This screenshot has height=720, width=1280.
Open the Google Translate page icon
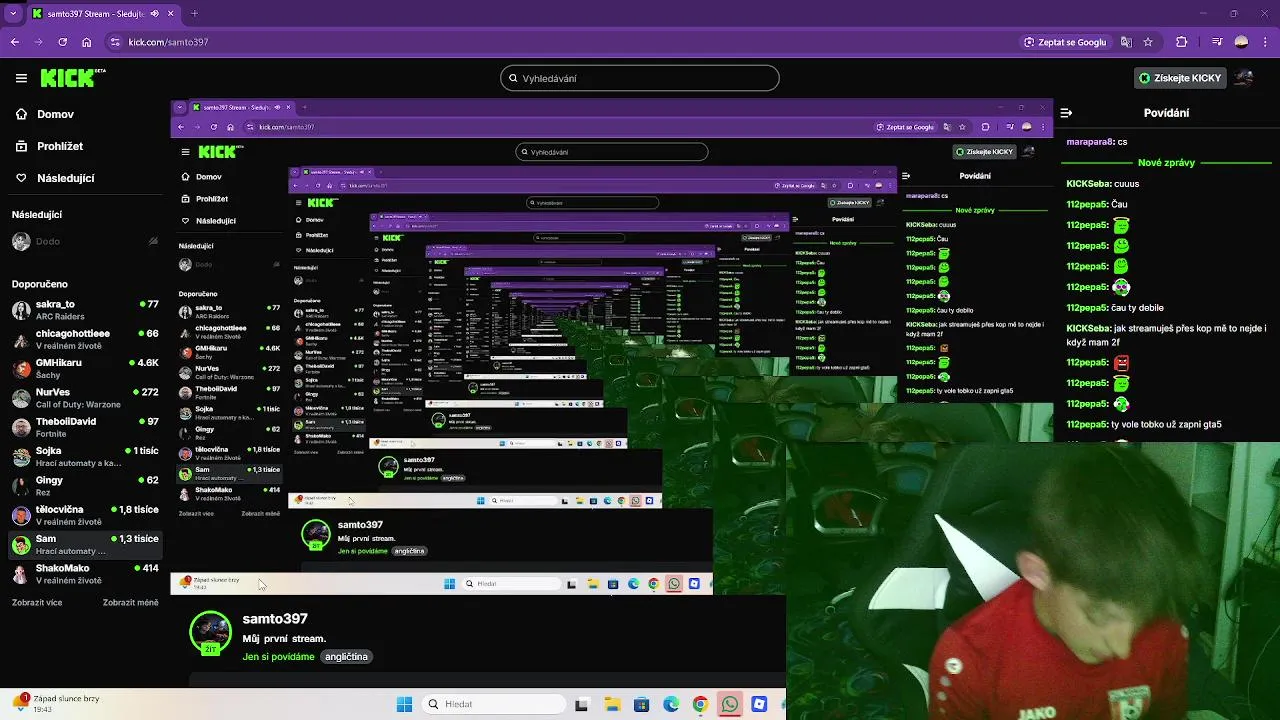pyautogui.click(x=1126, y=42)
